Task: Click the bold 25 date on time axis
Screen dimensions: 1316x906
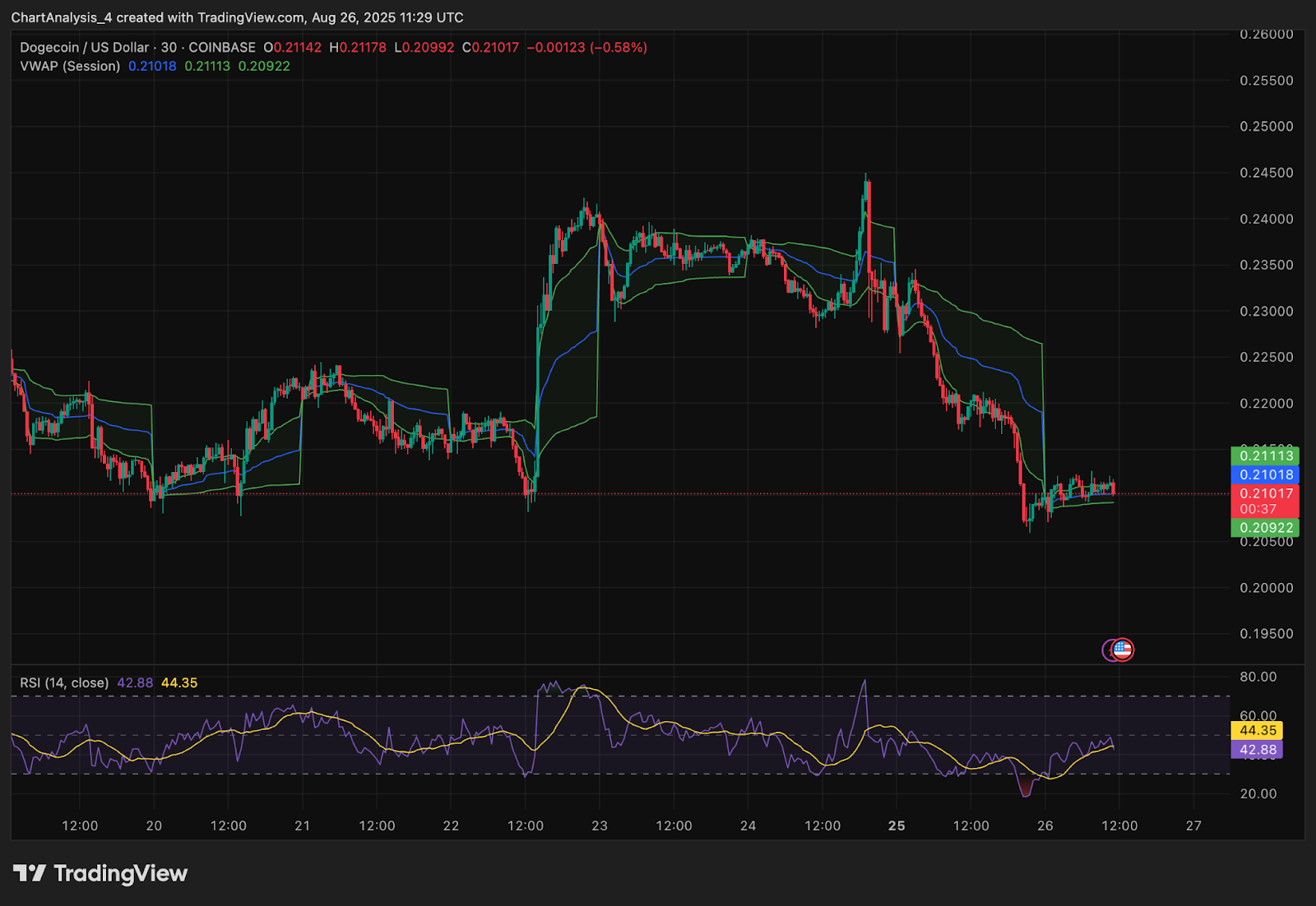Action: 897,825
